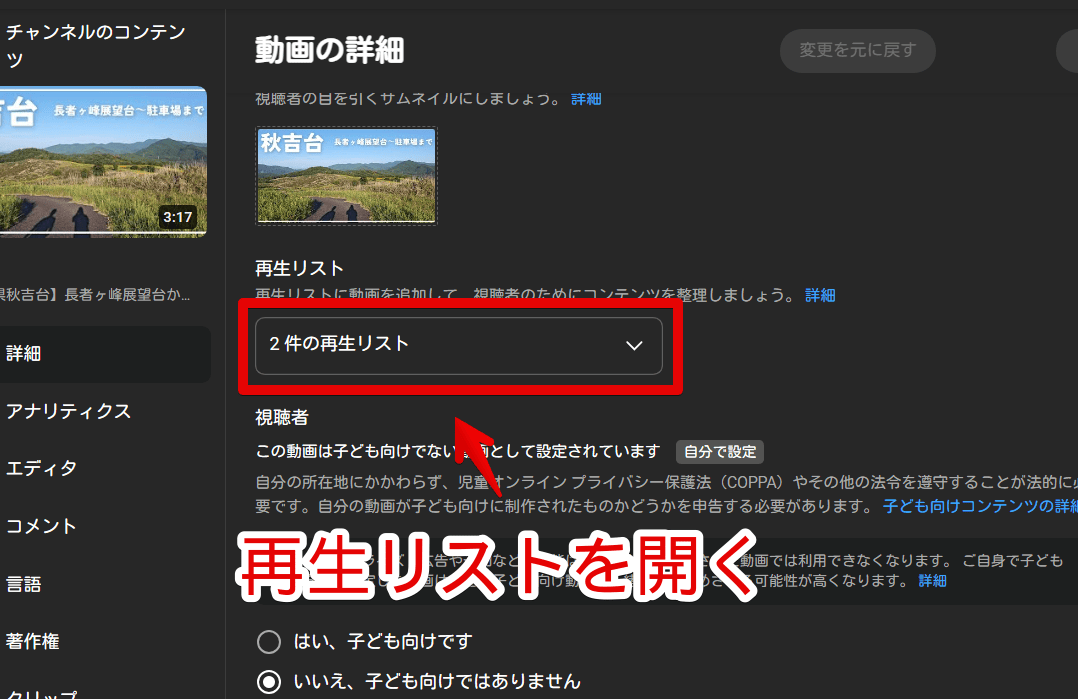Click the video title under the sidebar thumbnail
This screenshot has height=699, width=1078.
tap(97, 295)
